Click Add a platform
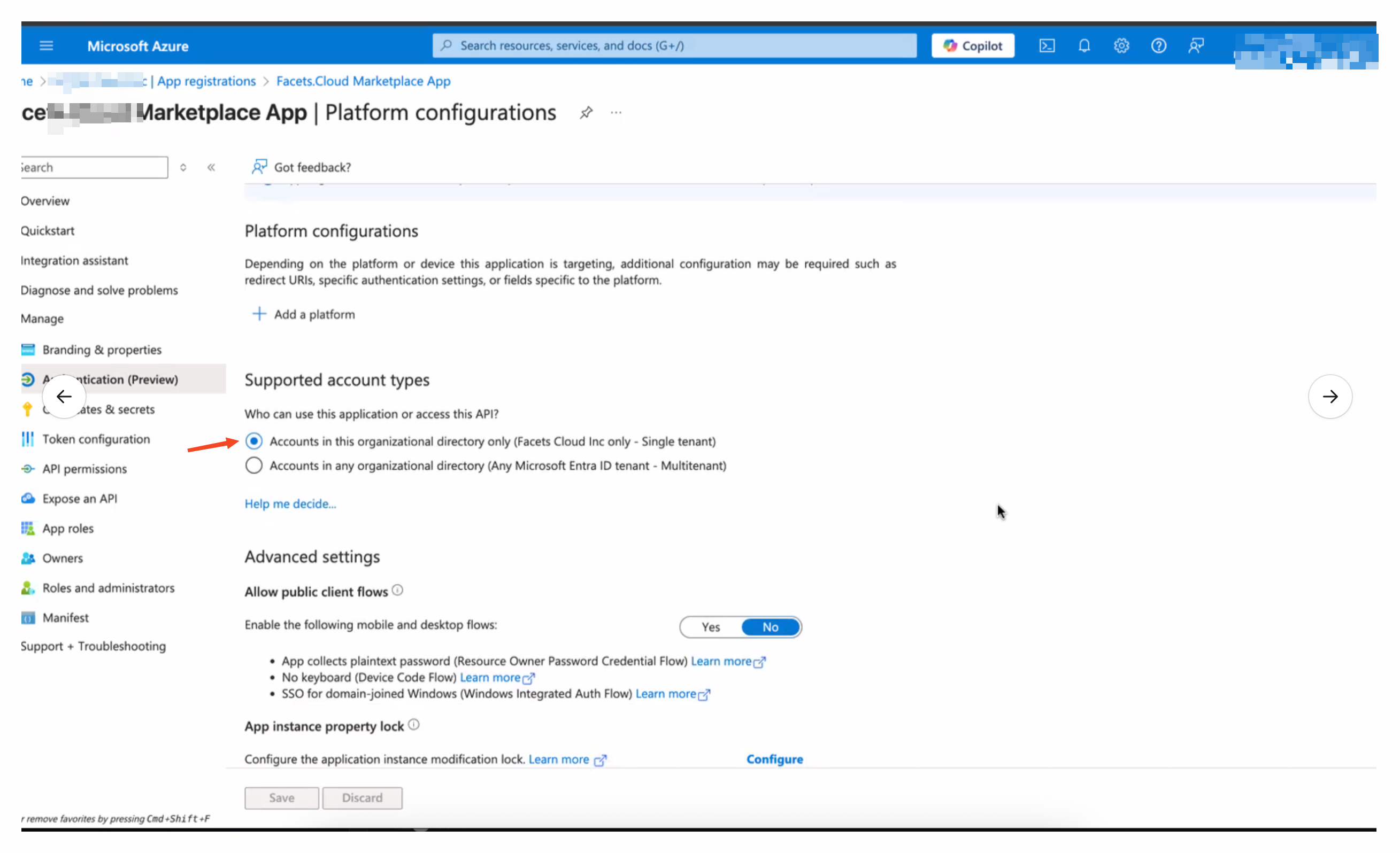 303,314
